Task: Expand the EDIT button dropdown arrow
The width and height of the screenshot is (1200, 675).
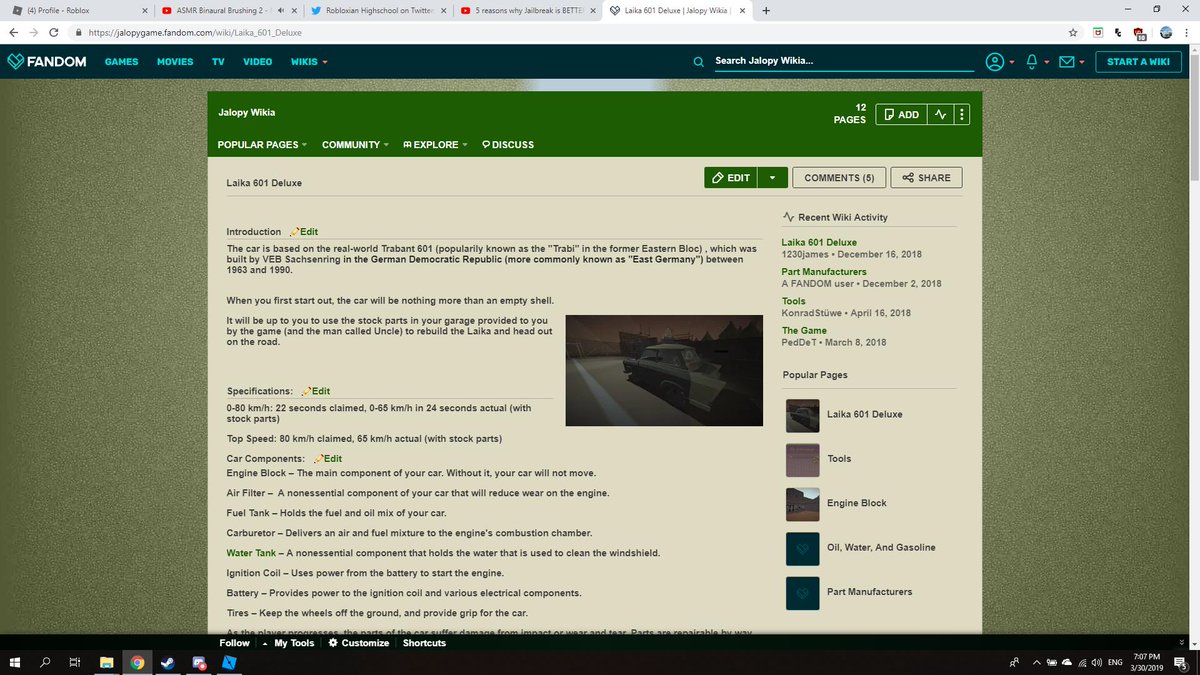Action: [773, 178]
